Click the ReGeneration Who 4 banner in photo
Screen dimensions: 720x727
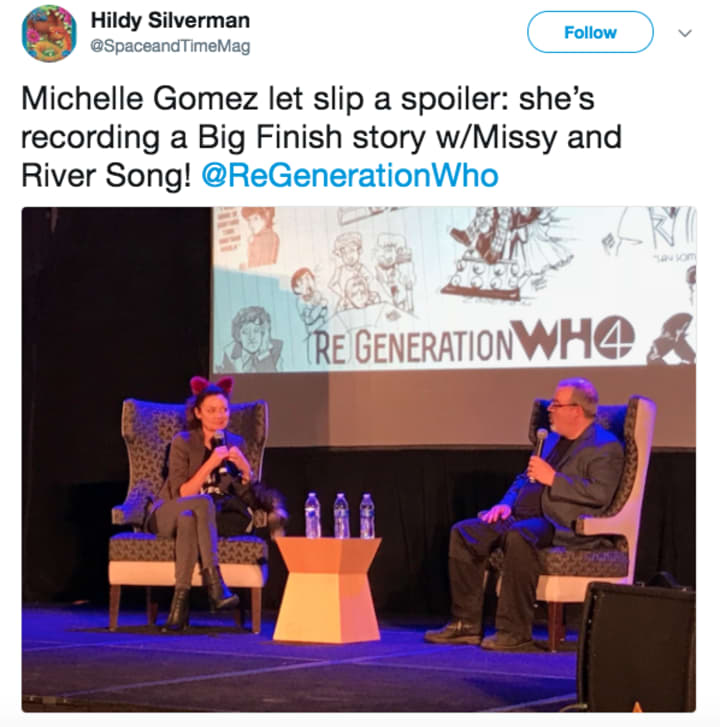pyautogui.click(x=473, y=344)
